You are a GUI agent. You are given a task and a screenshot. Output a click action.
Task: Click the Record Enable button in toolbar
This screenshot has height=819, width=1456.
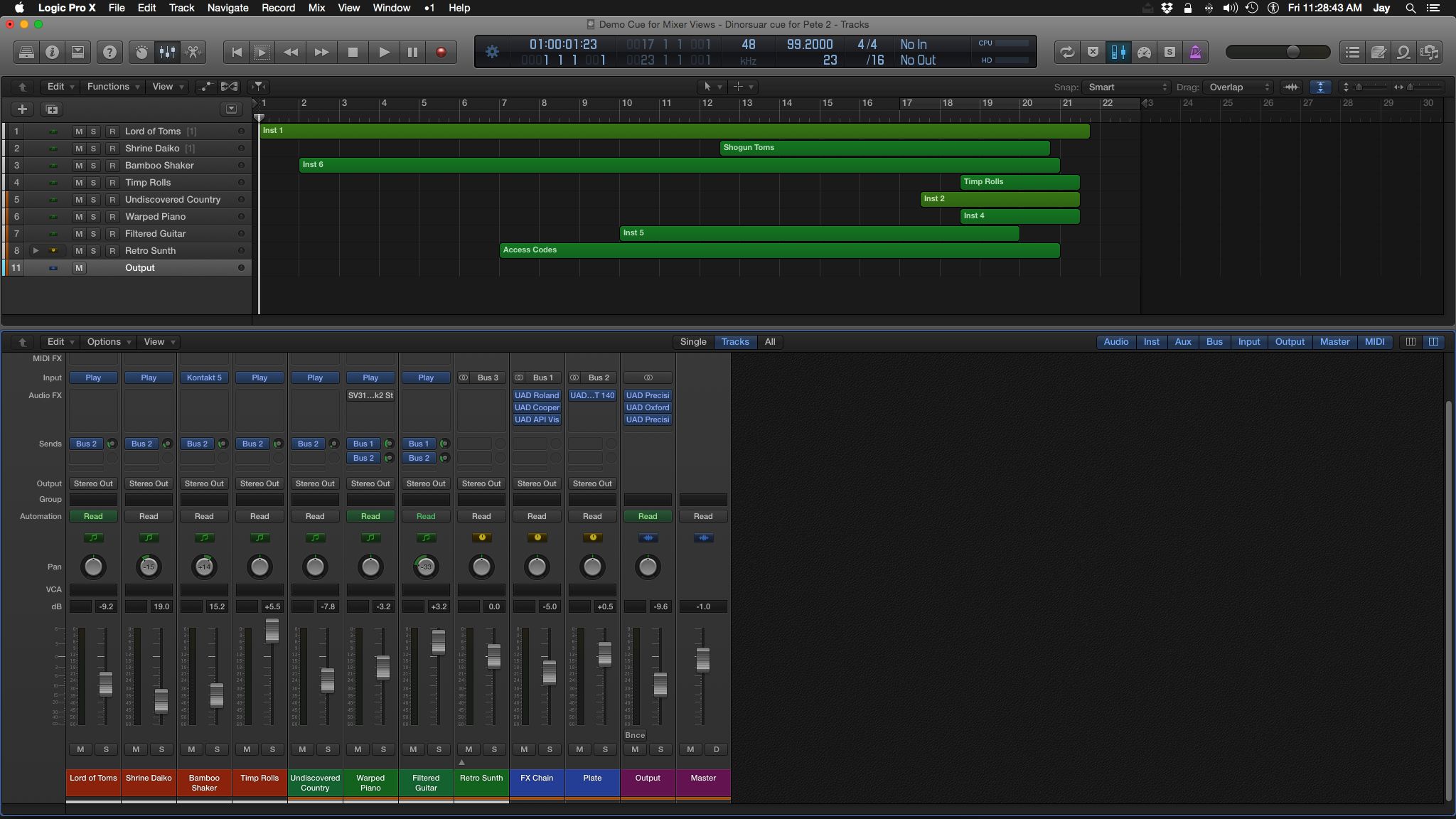coord(441,52)
